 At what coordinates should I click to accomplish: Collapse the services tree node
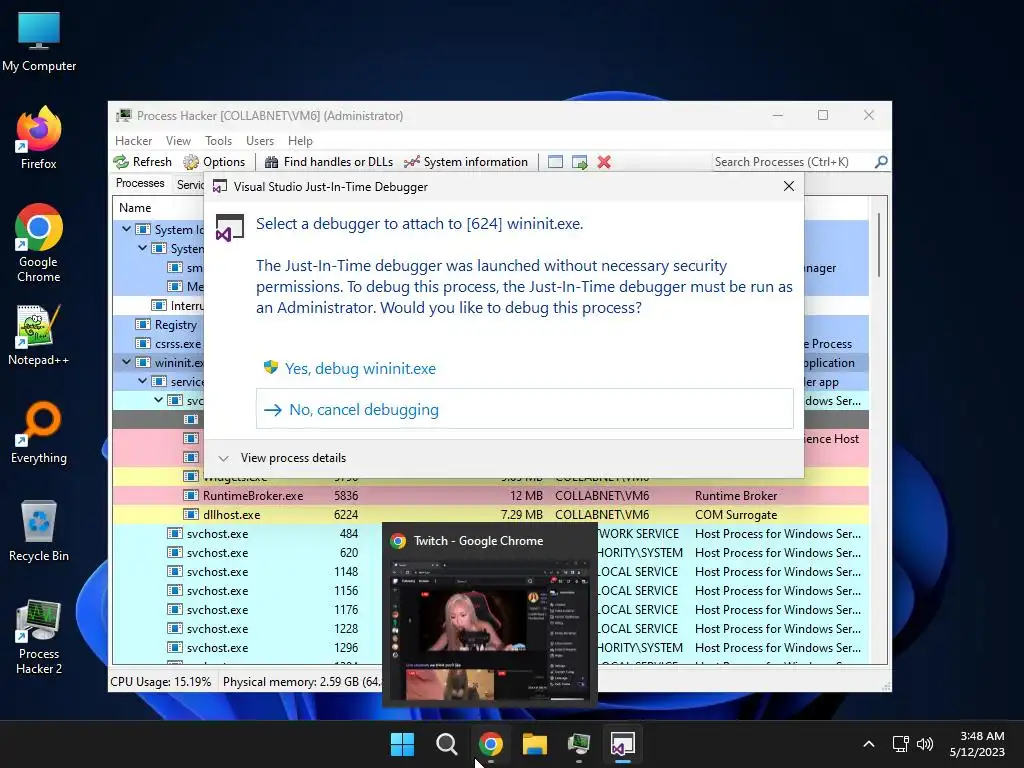point(142,381)
